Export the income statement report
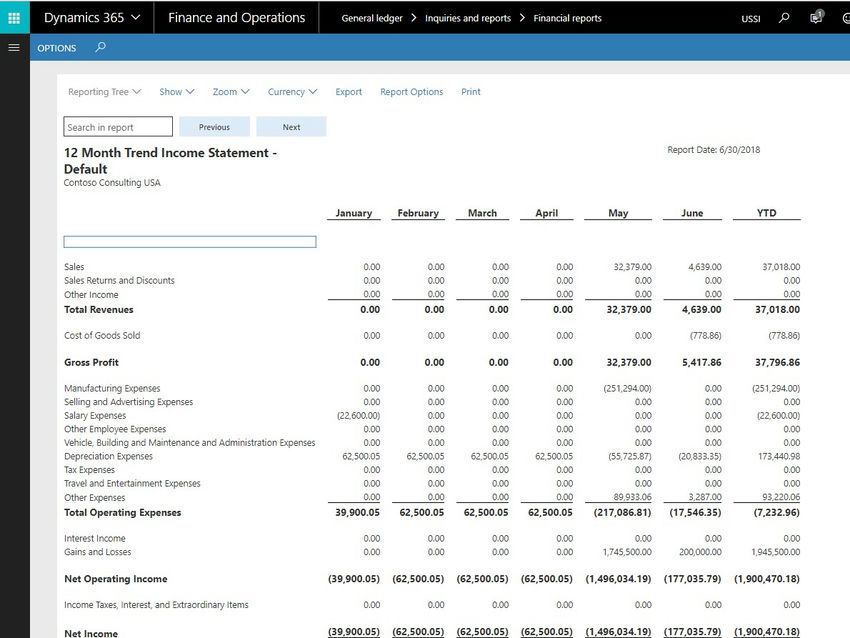This screenshot has height=638, width=850. (348, 91)
